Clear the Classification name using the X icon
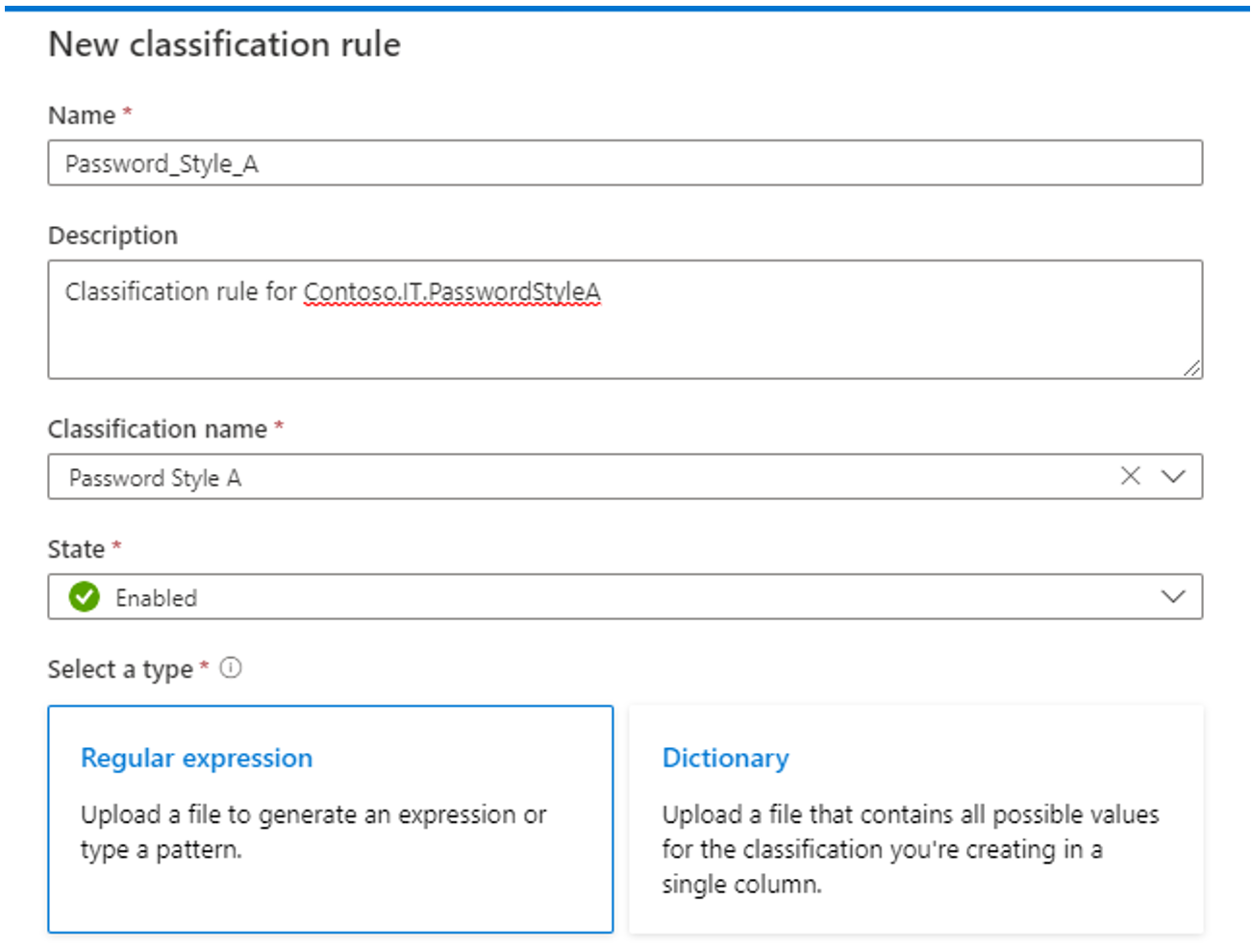Image resolution: width=1251 pixels, height=952 pixels. click(1131, 476)
